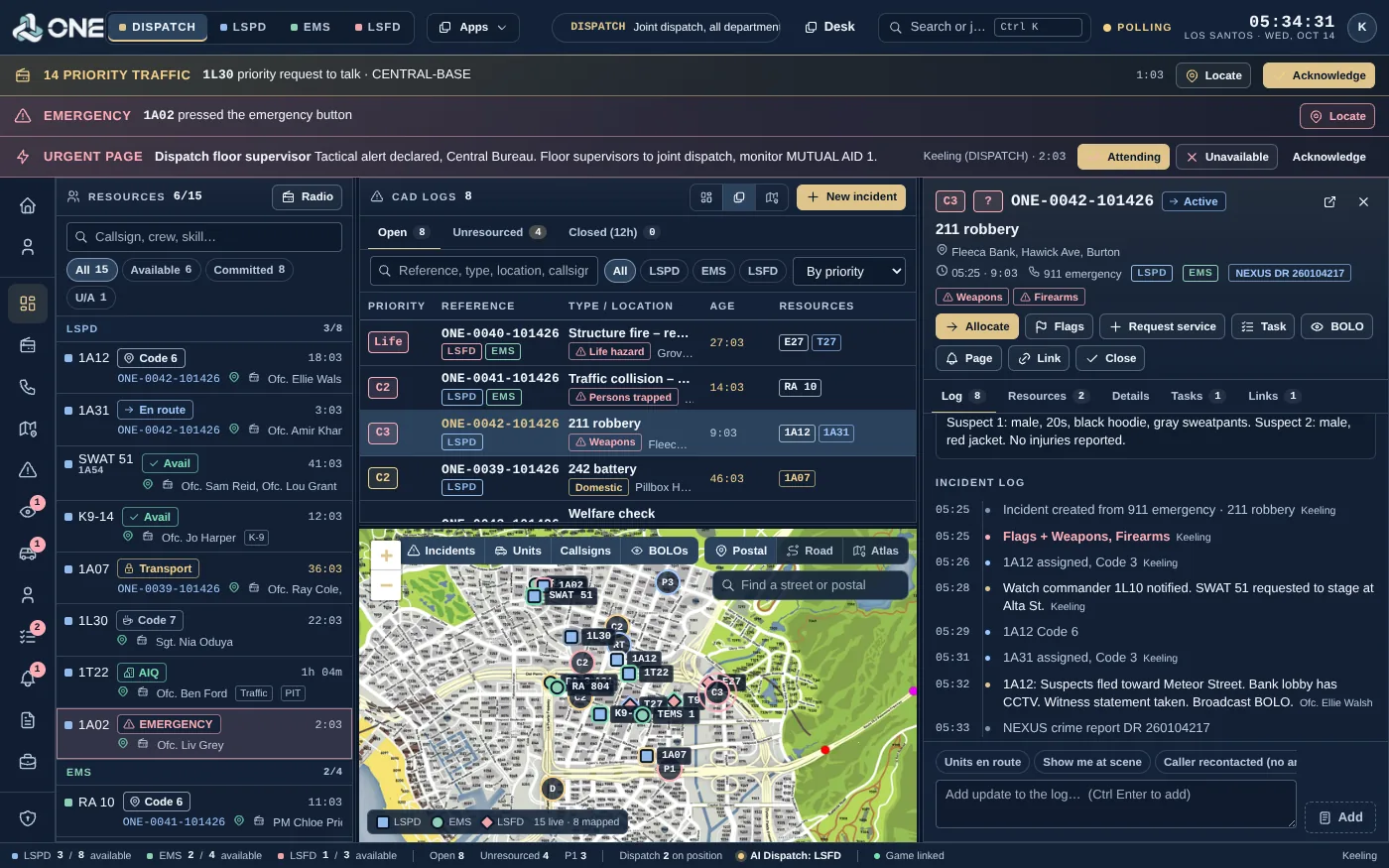This screenshot has width=1389, height=868.
Task: Open user avatar K menu
Action: [1362, 28]
